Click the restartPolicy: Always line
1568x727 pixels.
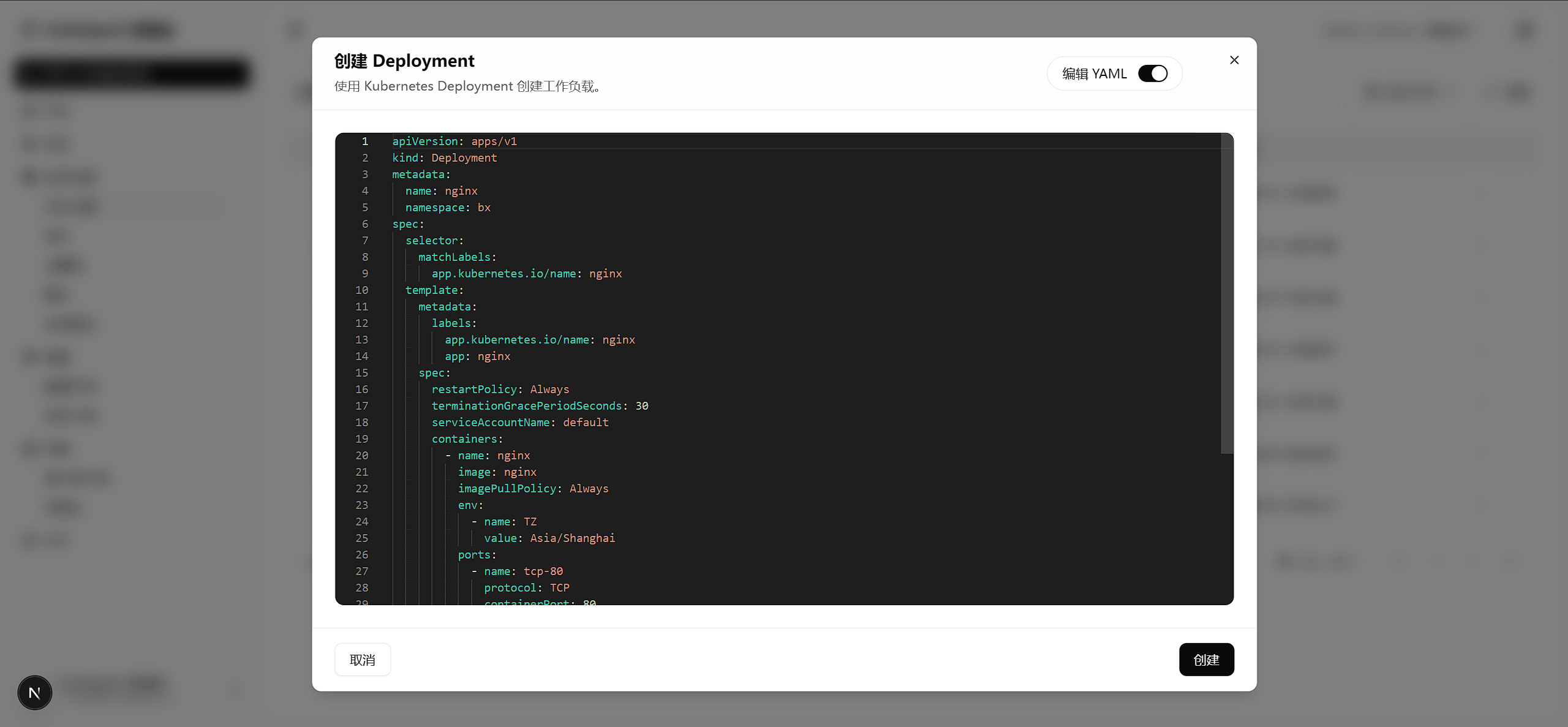[500, 390]
